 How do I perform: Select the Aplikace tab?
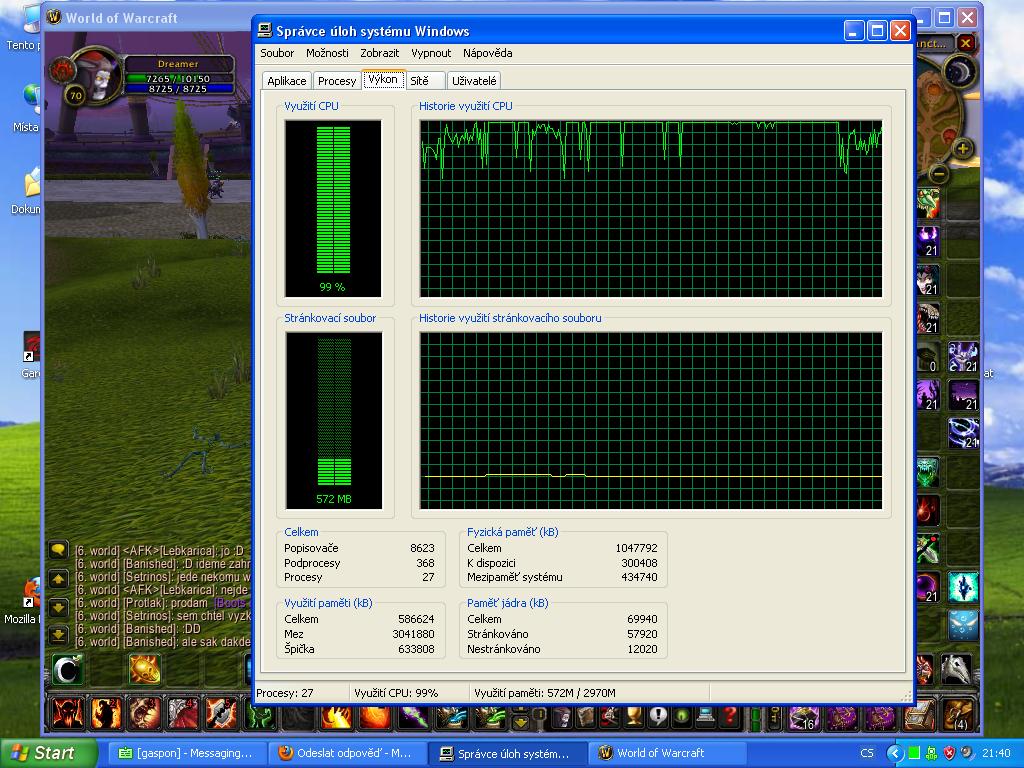click(287, 81)
